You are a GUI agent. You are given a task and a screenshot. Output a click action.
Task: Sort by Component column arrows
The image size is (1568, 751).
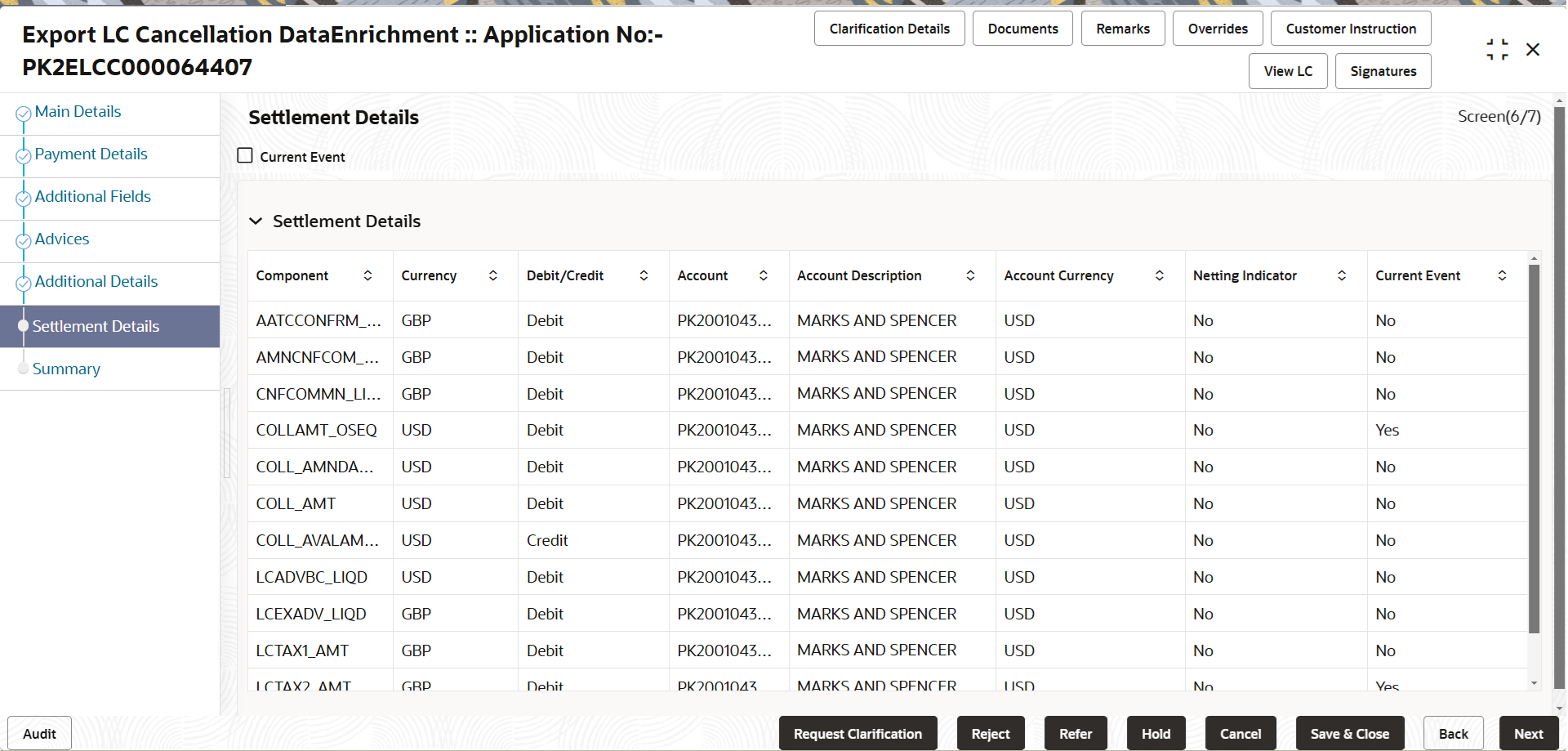point(367,275)
